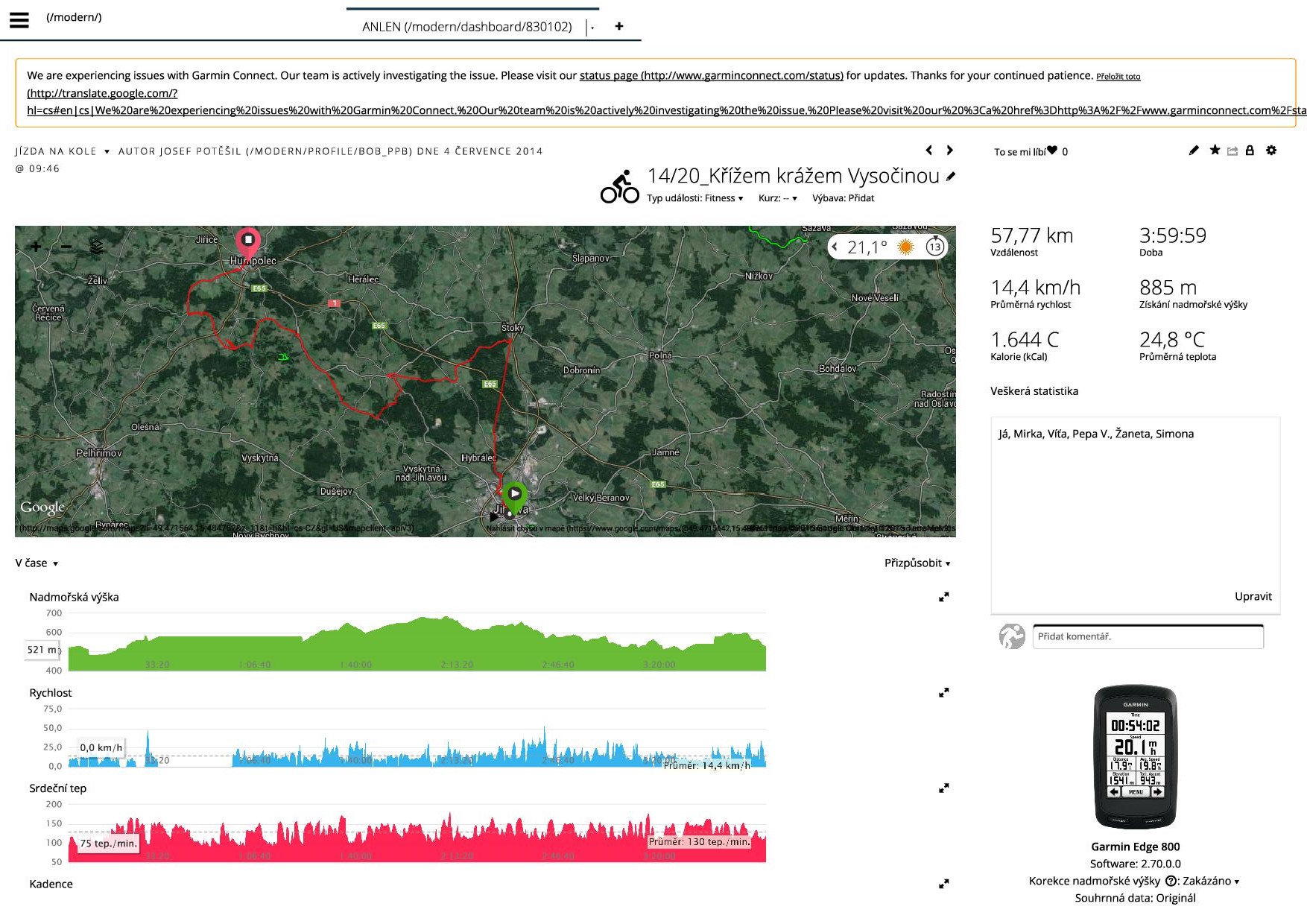The height and width of the screenshot is (924, 1307).
Task: Edit the activity title with pencil icon
Action: pyautogui.click(x=950, y=177)
